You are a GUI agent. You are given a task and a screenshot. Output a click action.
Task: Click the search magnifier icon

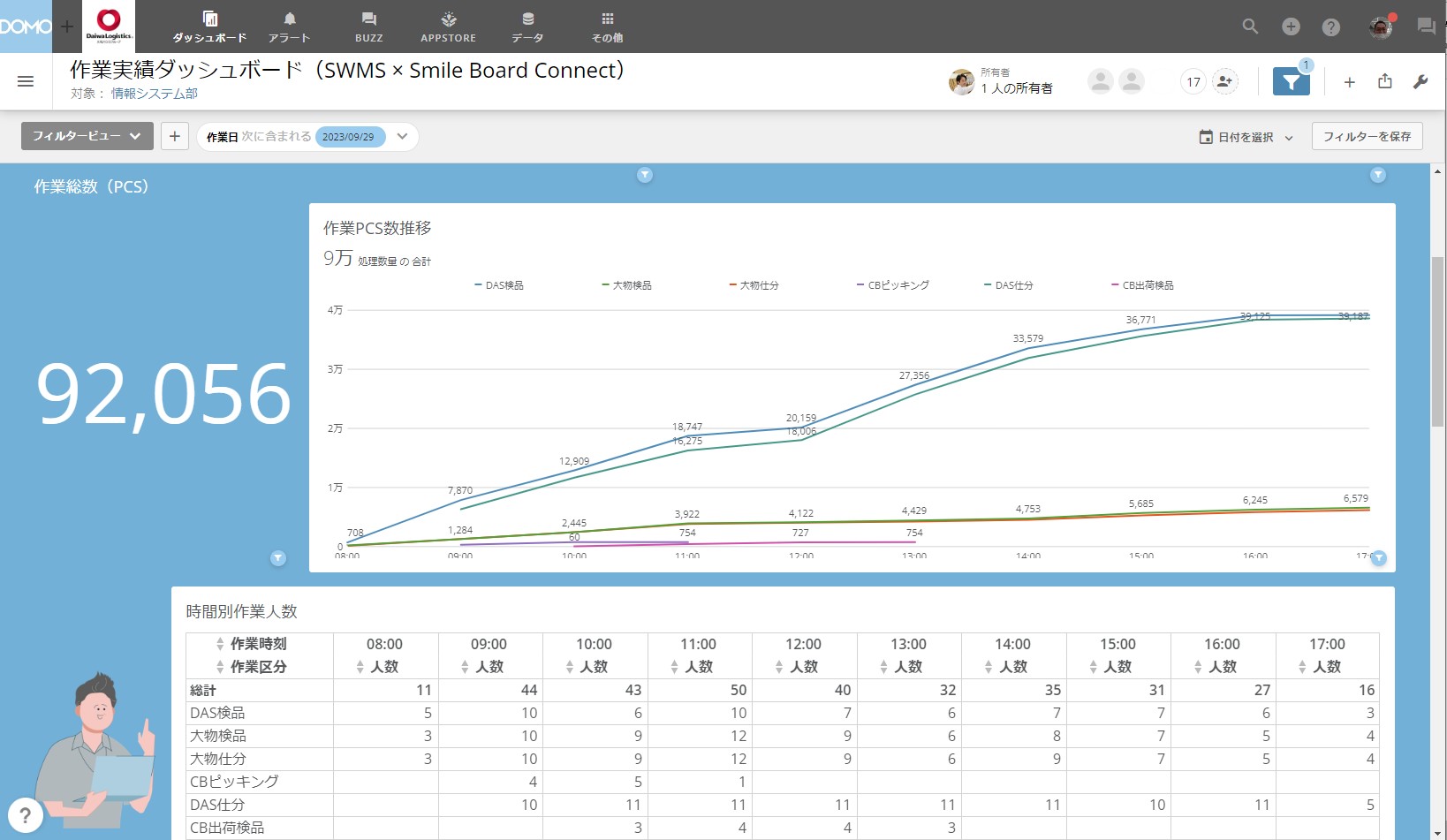pyautogui.click(x=1250, y=26)
